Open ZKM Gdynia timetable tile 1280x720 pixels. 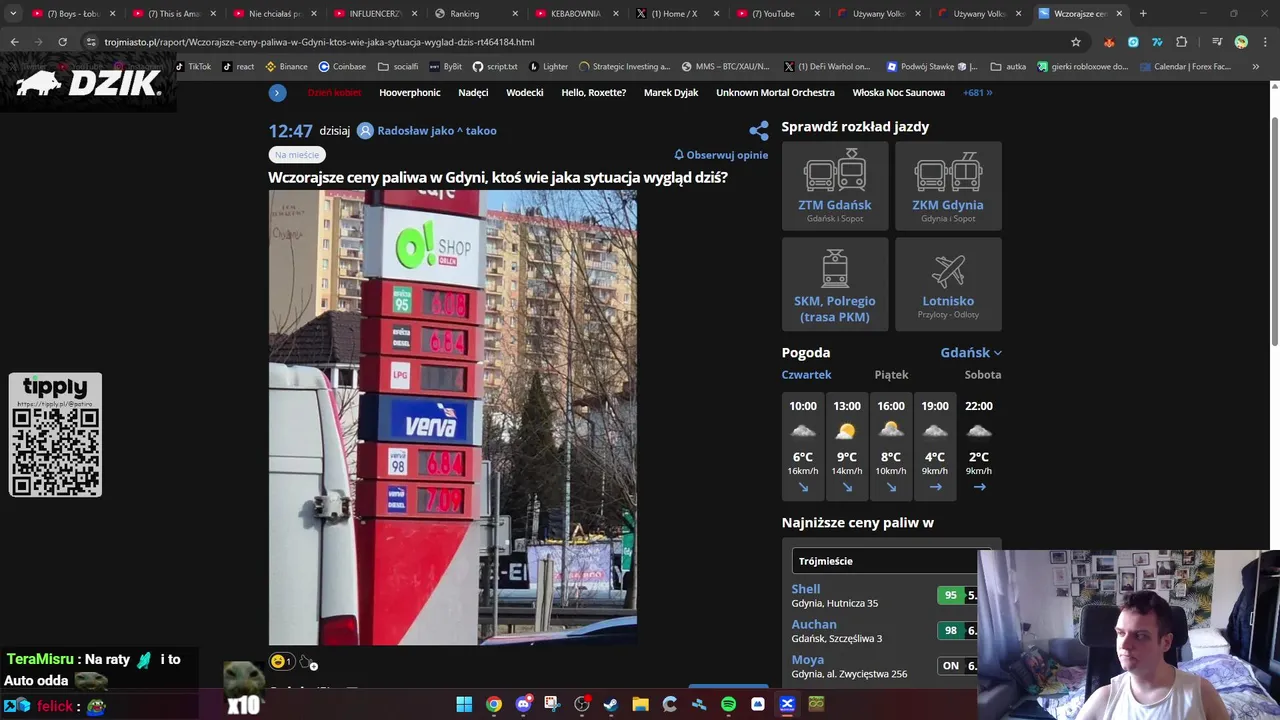point(948,186)
